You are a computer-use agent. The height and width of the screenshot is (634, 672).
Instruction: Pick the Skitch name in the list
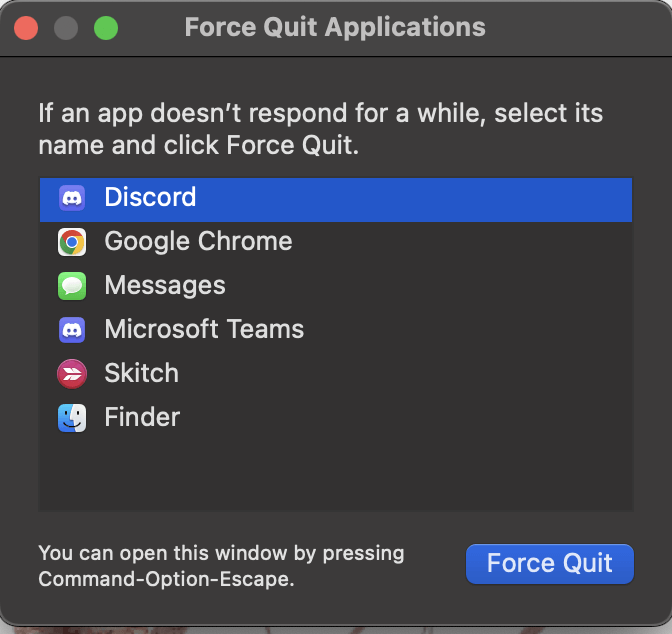[x=141, y=374]
